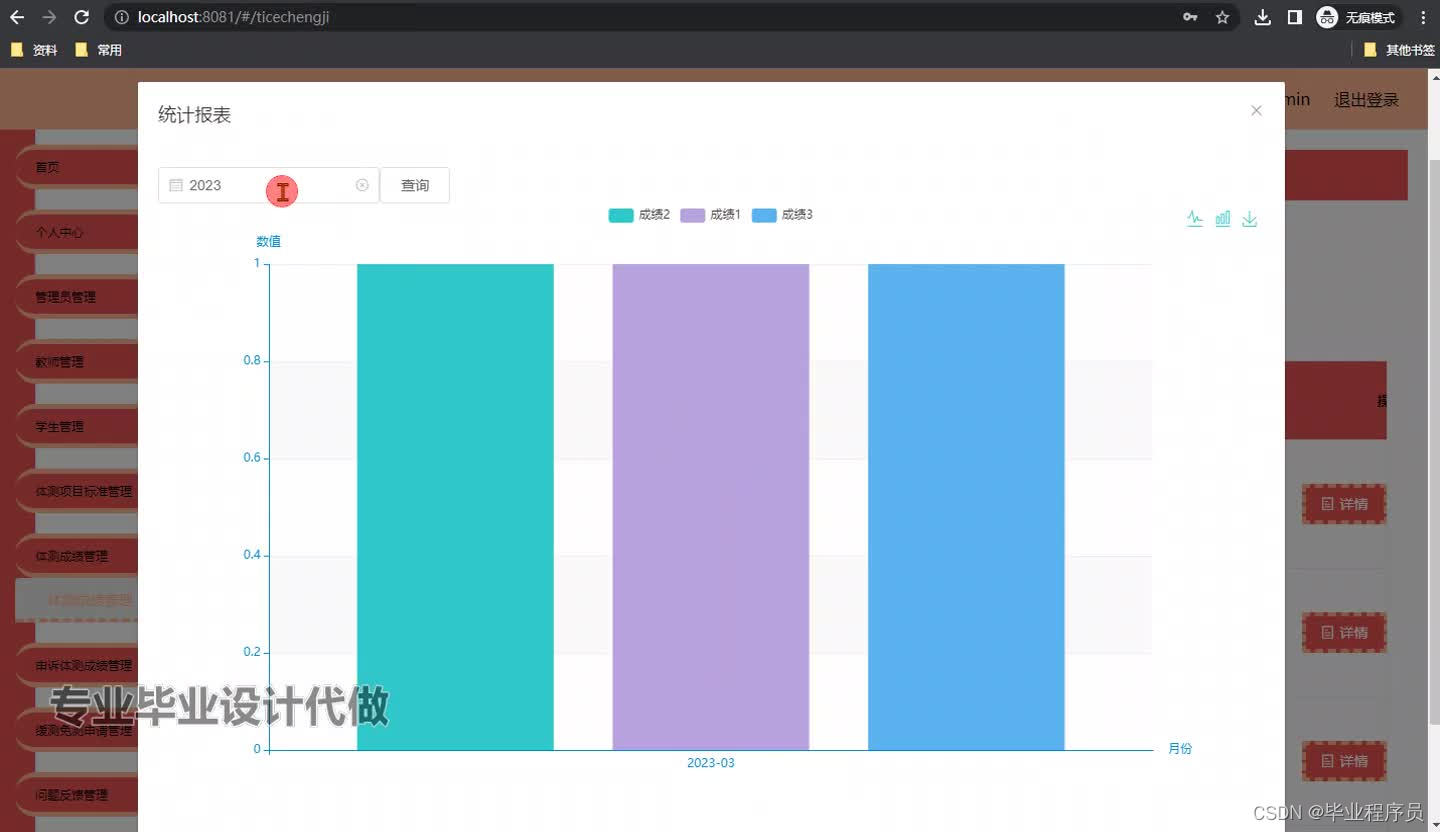
Task: Open 学生管理 sidebar menu
Action: (x=76, y=426)
